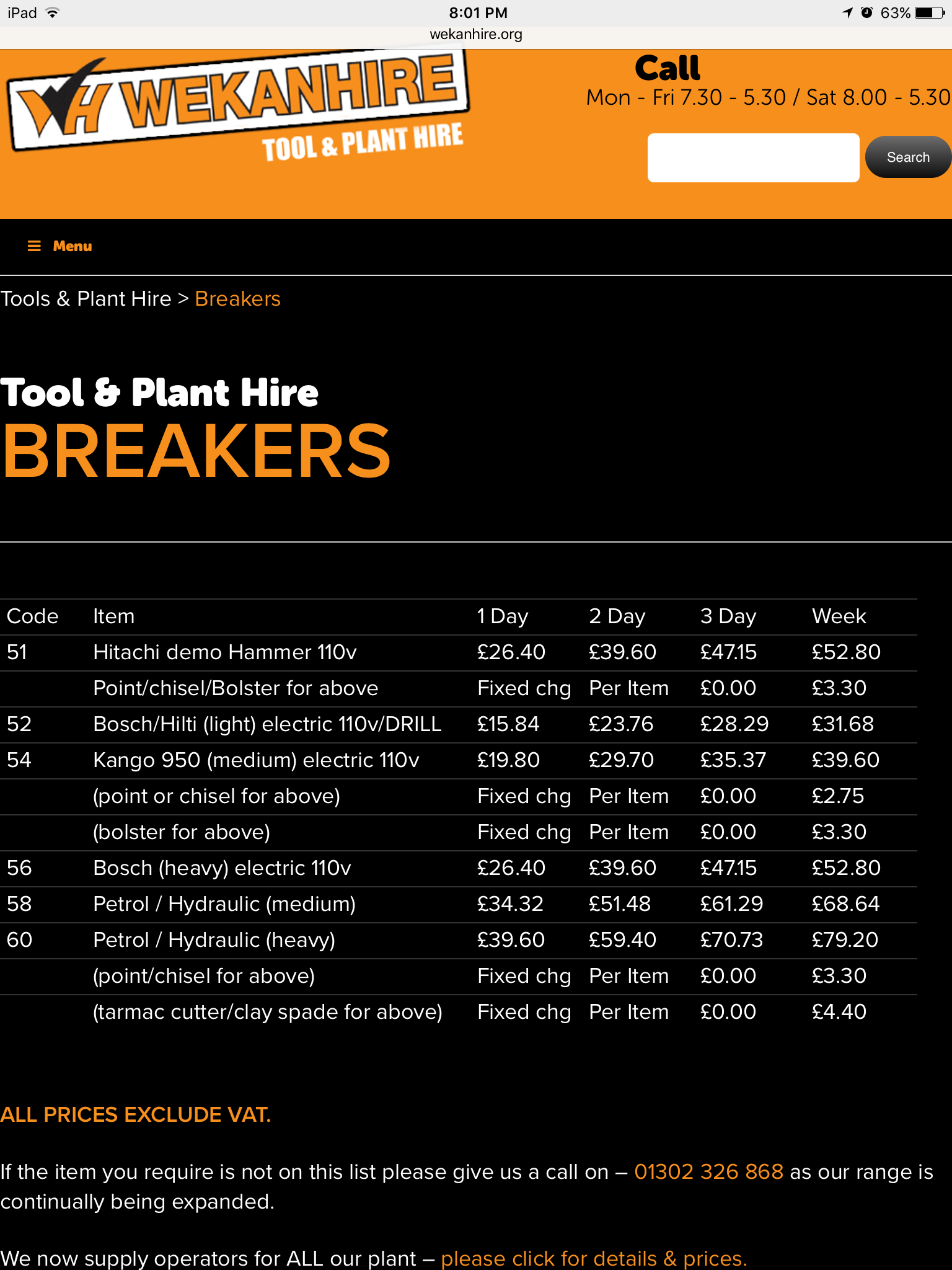Click '£15.84' one-day price
Image resolution: width=952 pixels, height=1270 pixels.
(508, 724)
